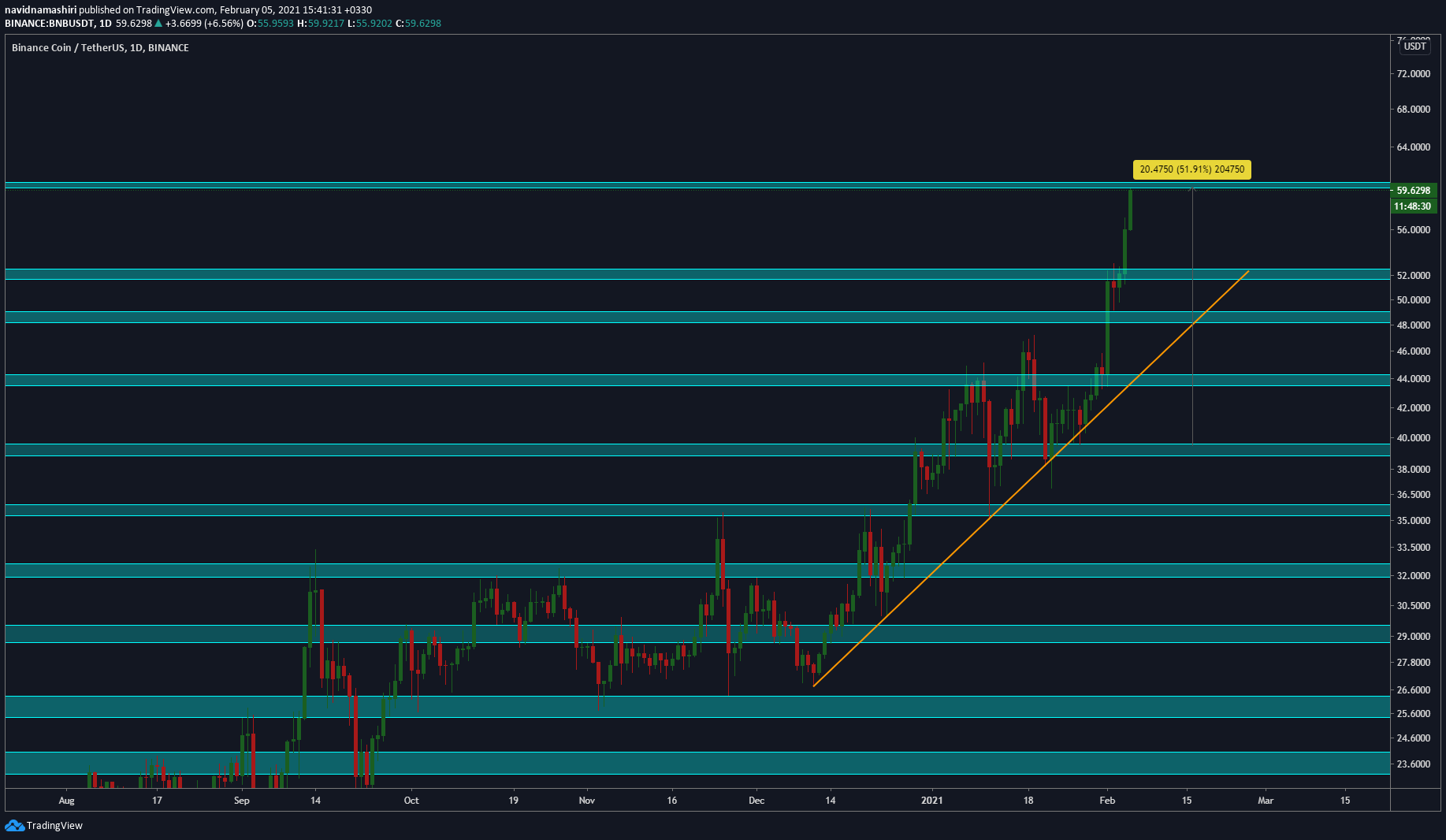Click the navidnamashiri author name
1446x840 pixels.
[40, 10]
